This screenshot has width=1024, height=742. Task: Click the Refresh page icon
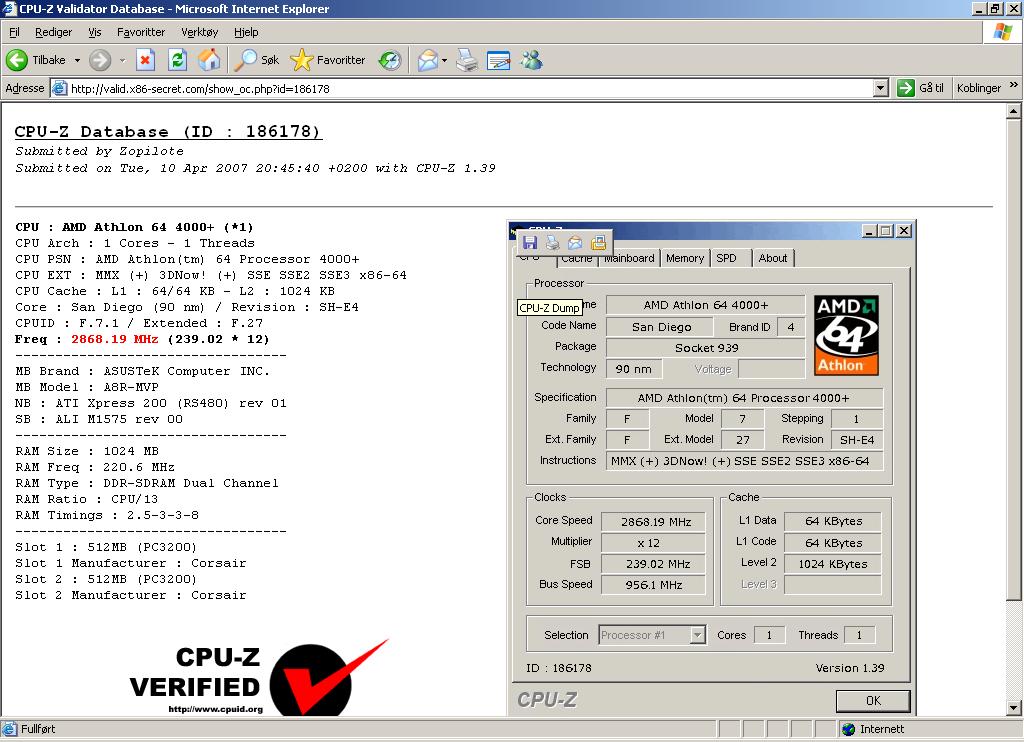point(177,60)
